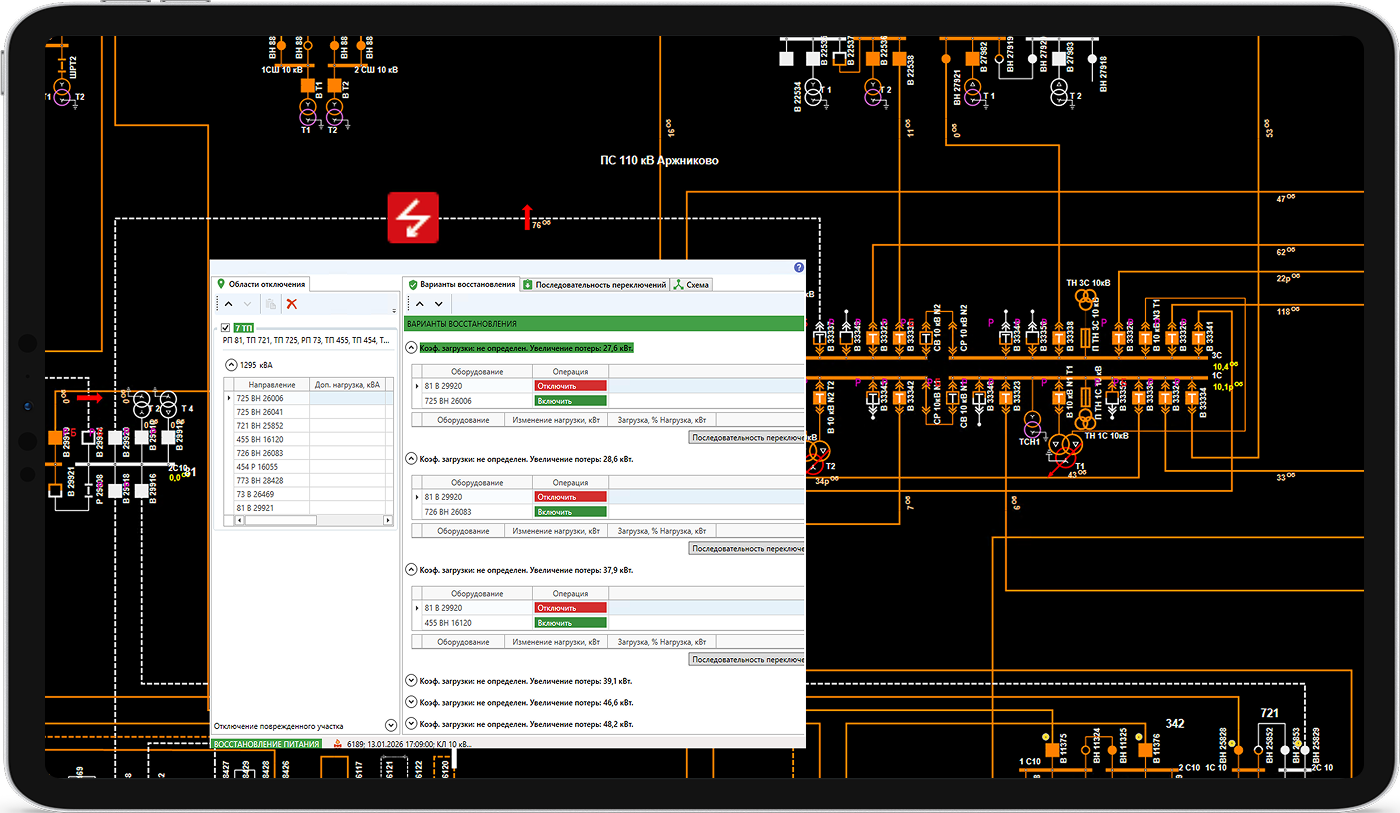The image size is (1400, 813).
Task: Click up arrow in Варианты восстановления toolbar
Action: 419,304
